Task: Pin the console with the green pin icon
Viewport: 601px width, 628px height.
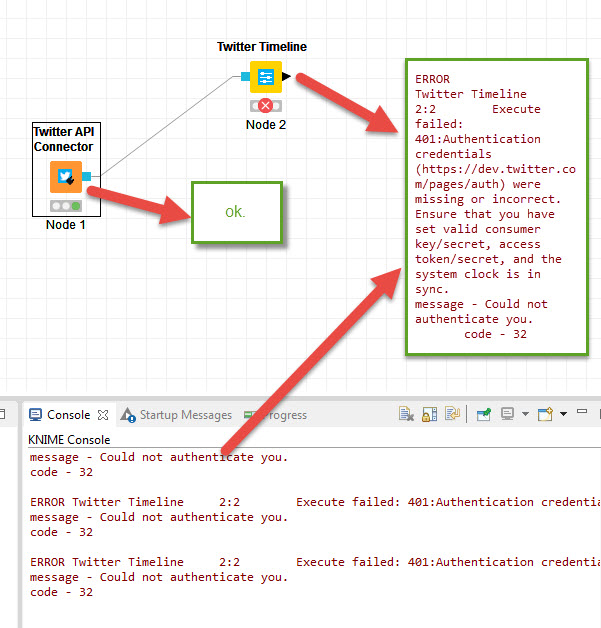Action: point(484,414)
